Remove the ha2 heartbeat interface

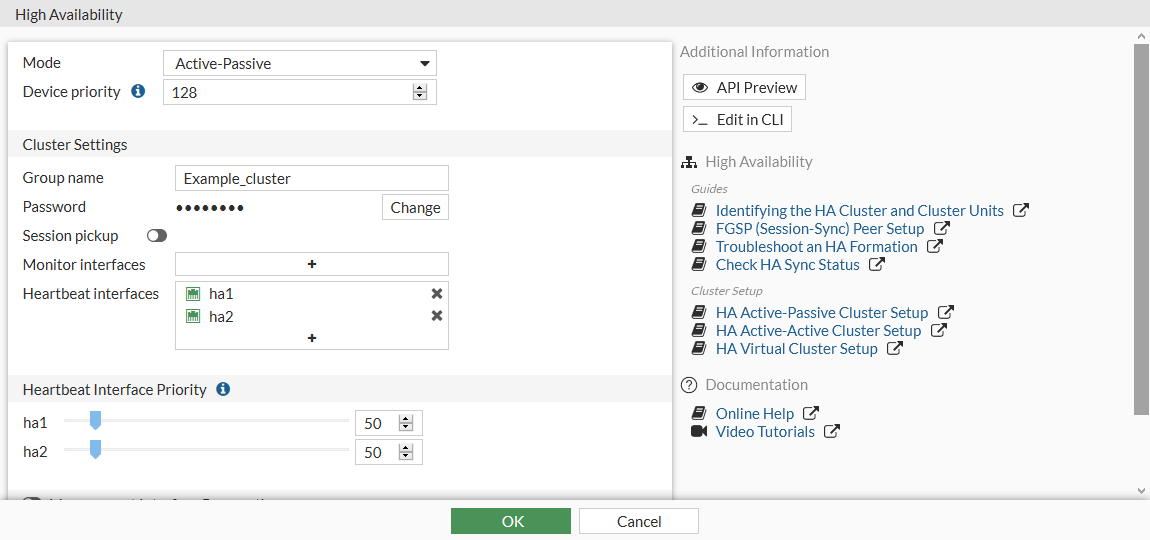pyautogui.click(x=437, y=316)
